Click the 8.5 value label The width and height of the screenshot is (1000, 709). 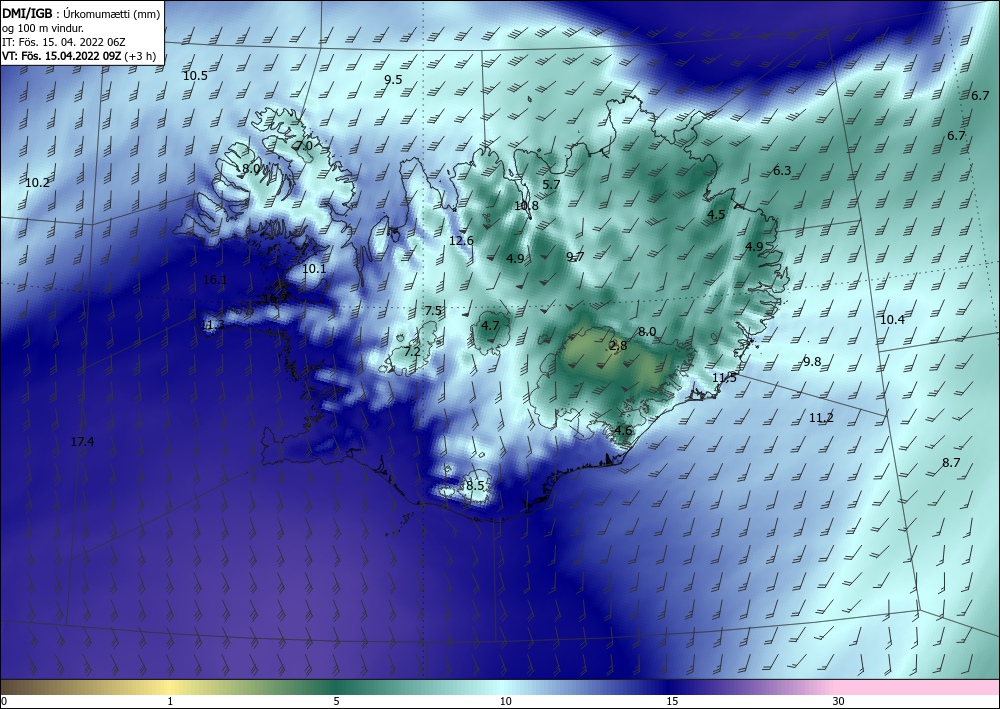[x=475, y=485]
